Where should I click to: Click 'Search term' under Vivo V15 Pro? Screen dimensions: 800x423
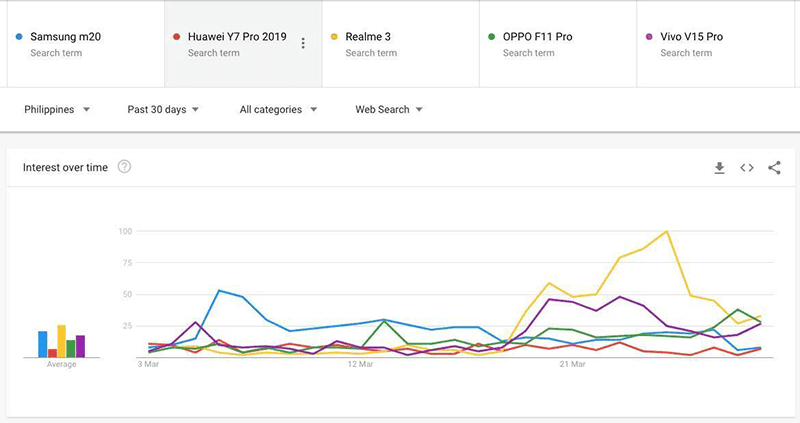click(686, 53)
